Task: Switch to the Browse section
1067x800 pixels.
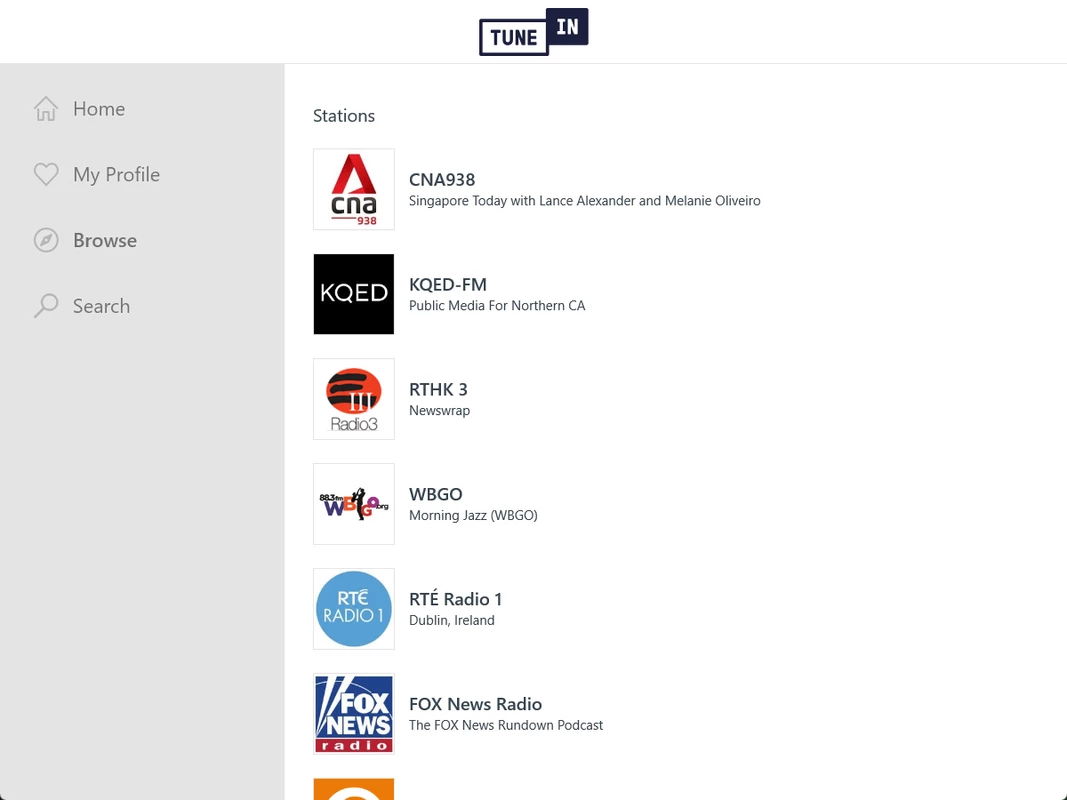Action: (105, 240)
